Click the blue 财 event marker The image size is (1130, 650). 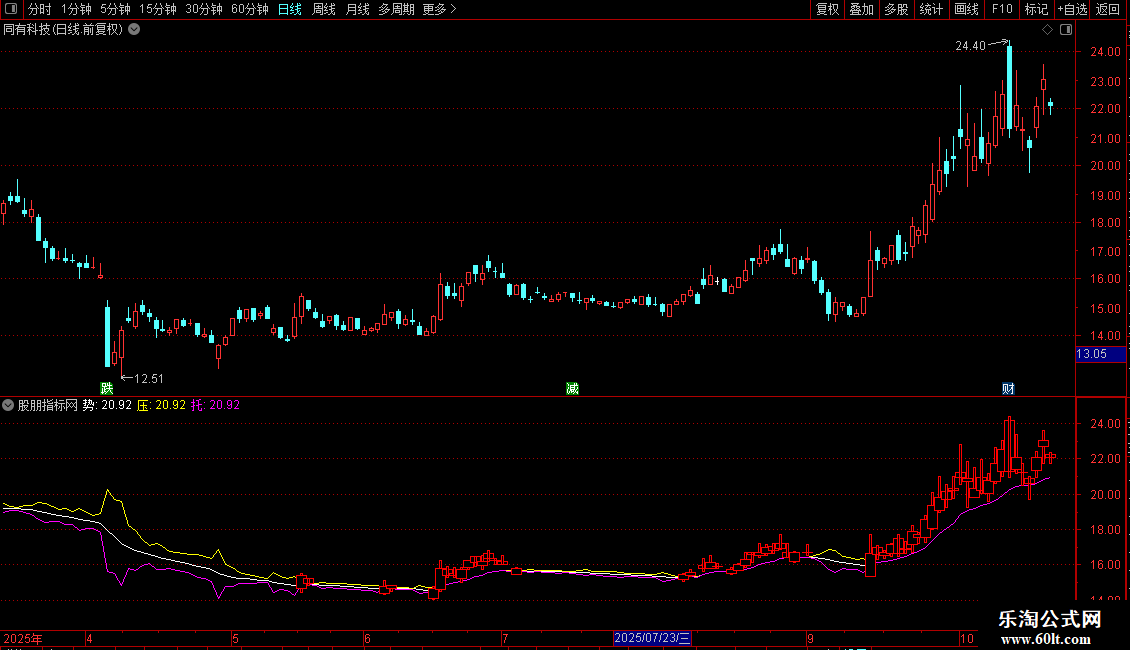(1008, 388)
